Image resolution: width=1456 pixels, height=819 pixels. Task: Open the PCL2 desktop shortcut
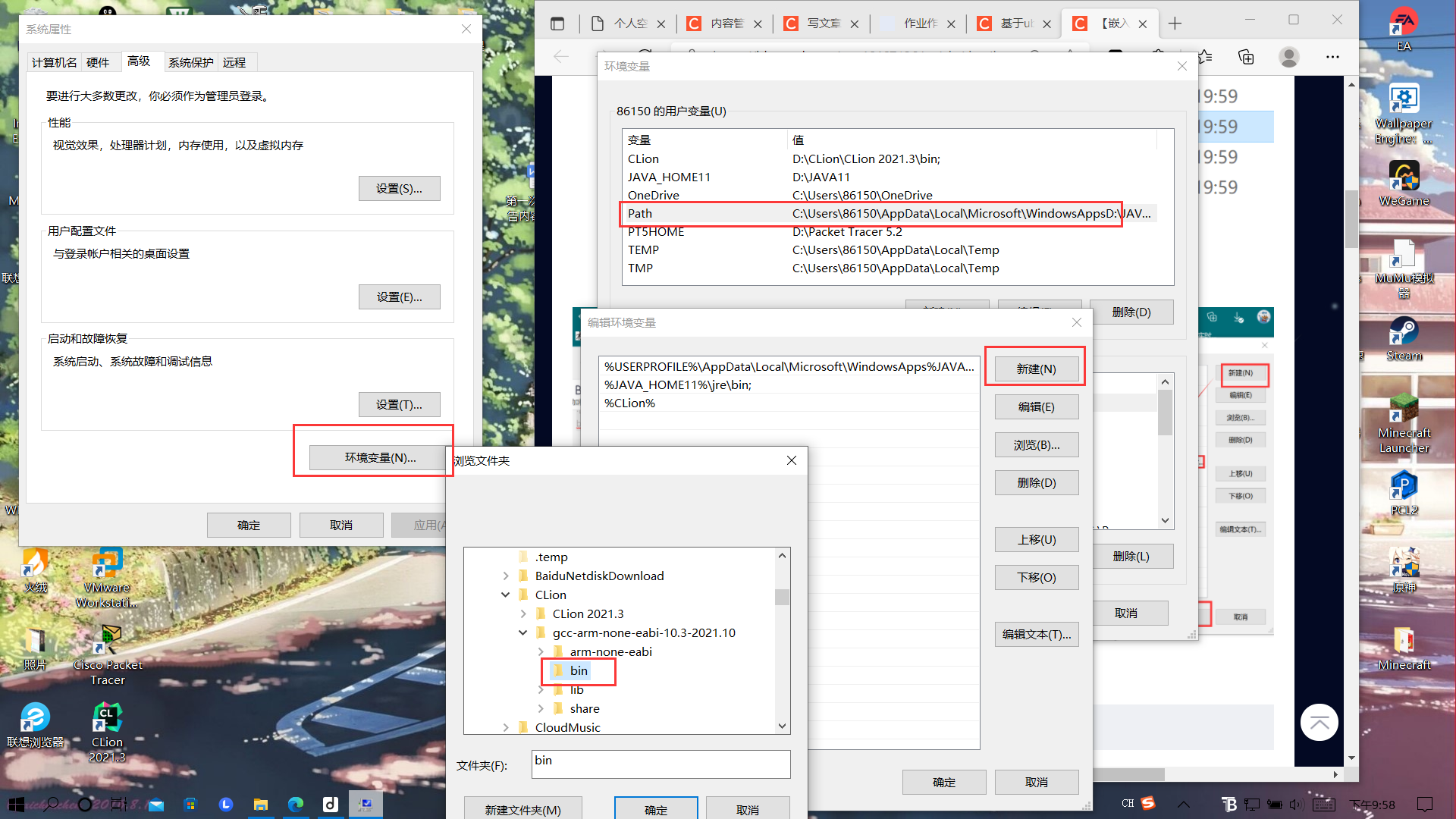[x=1404, y=494]
